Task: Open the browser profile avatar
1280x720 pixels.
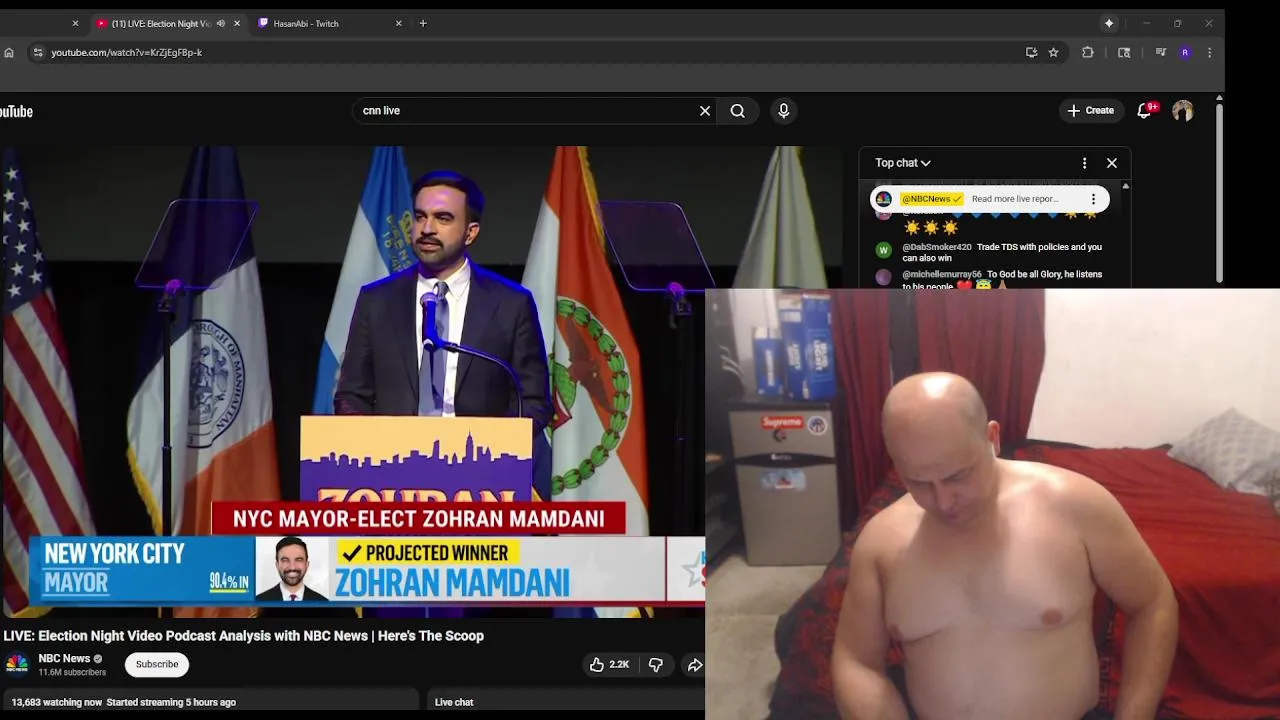Action: coord(1185,52)
